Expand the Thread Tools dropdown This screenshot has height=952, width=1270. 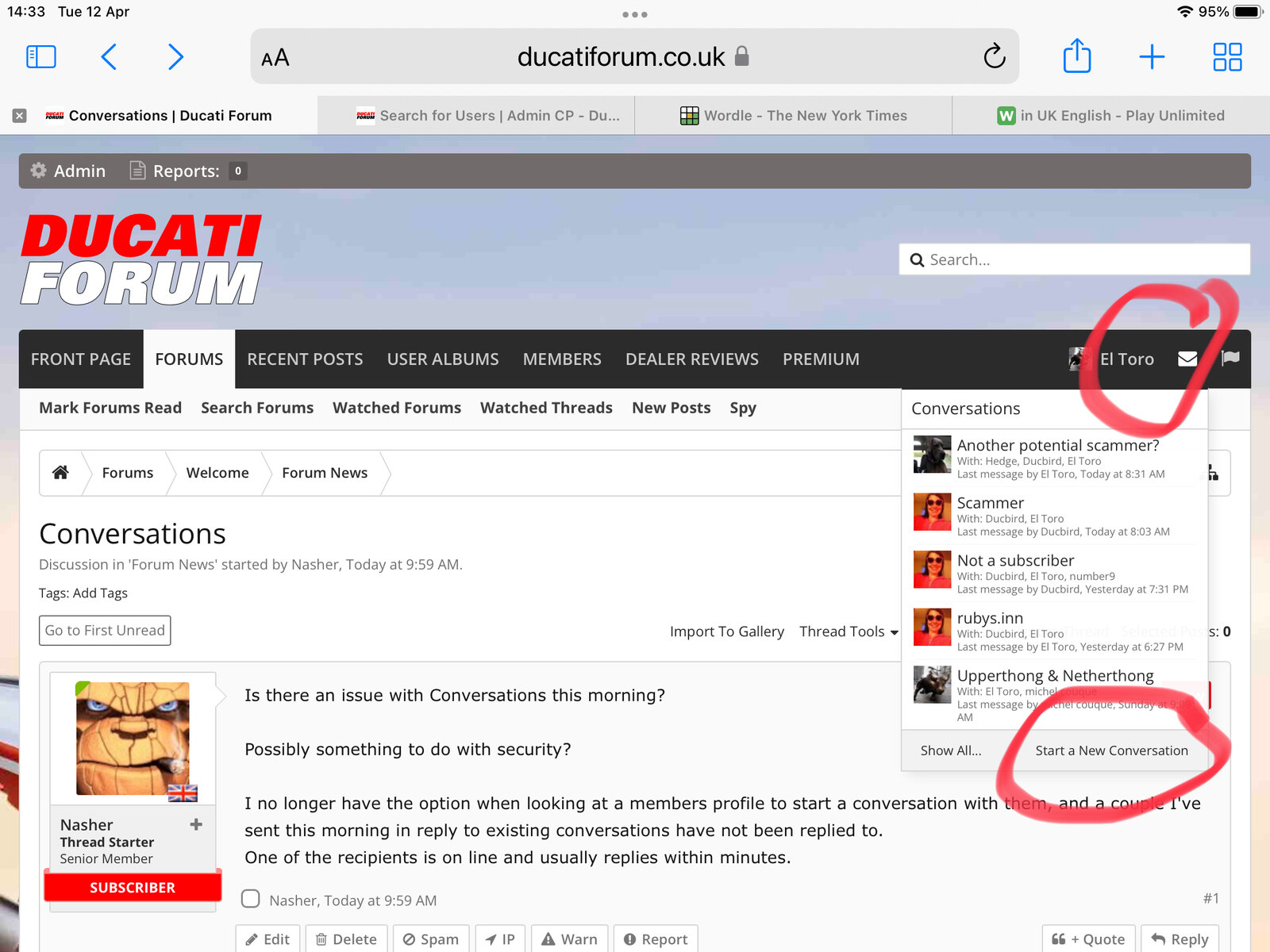pos(849,631)
